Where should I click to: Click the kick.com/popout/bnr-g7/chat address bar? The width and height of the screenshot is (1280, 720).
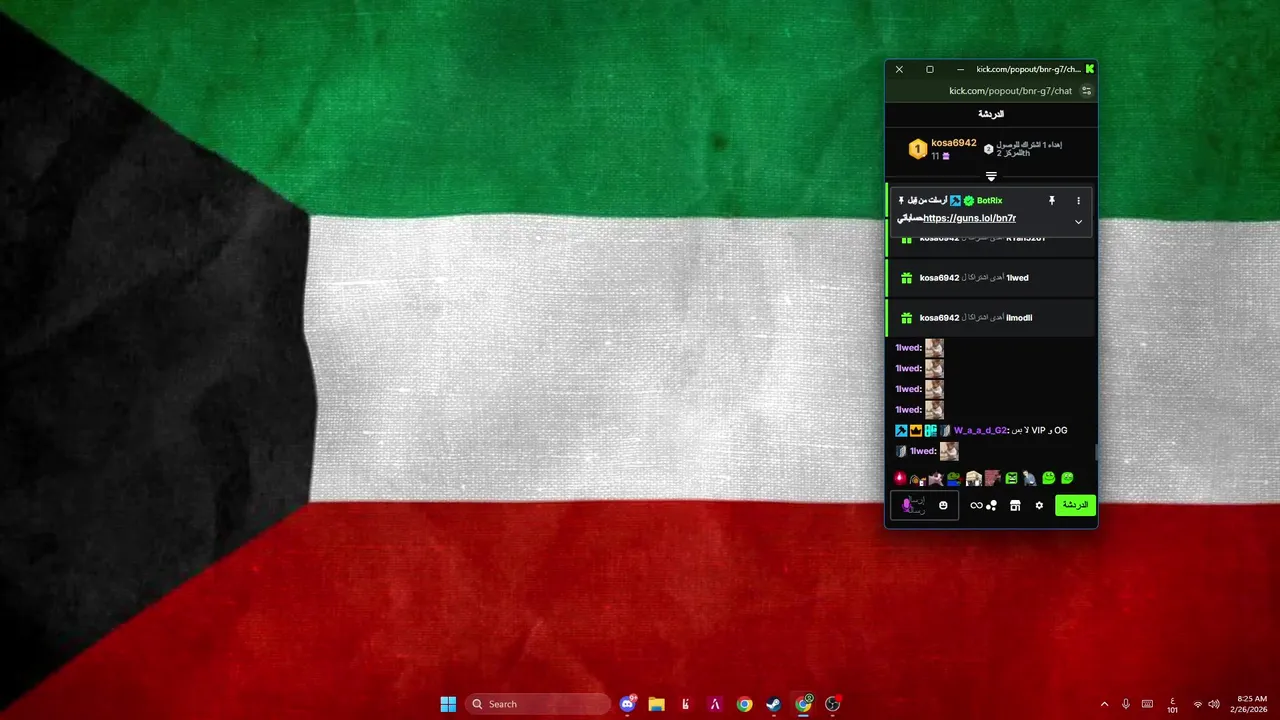pyautogui.click(x=1010, y=91)
